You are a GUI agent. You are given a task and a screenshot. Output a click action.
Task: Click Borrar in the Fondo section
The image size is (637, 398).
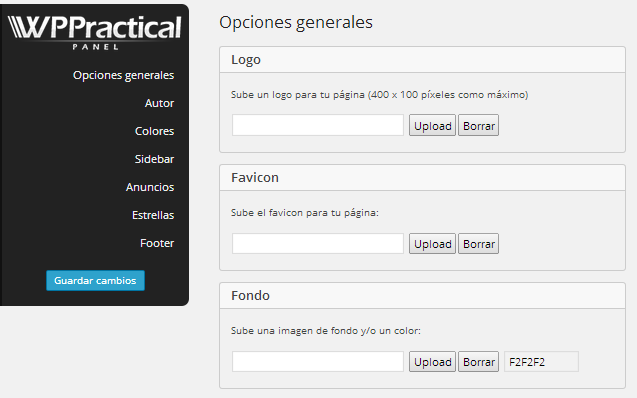click(479, 361)
